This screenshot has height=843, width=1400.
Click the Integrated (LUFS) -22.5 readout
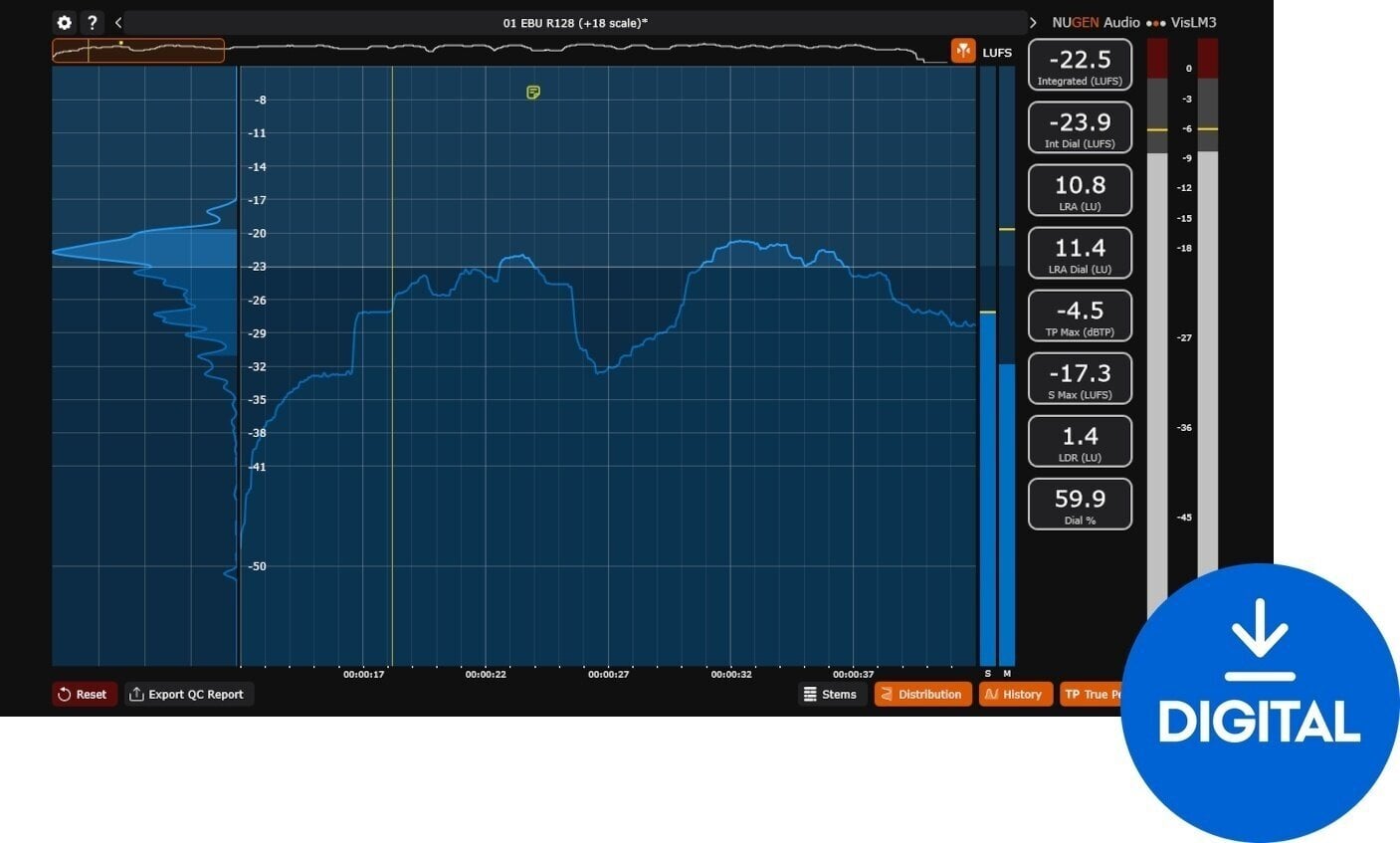tap(1080, 65)
